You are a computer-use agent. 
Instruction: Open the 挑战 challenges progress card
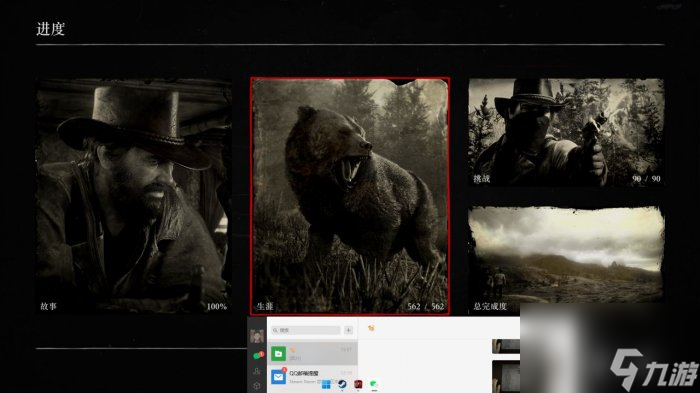(566, 132)
